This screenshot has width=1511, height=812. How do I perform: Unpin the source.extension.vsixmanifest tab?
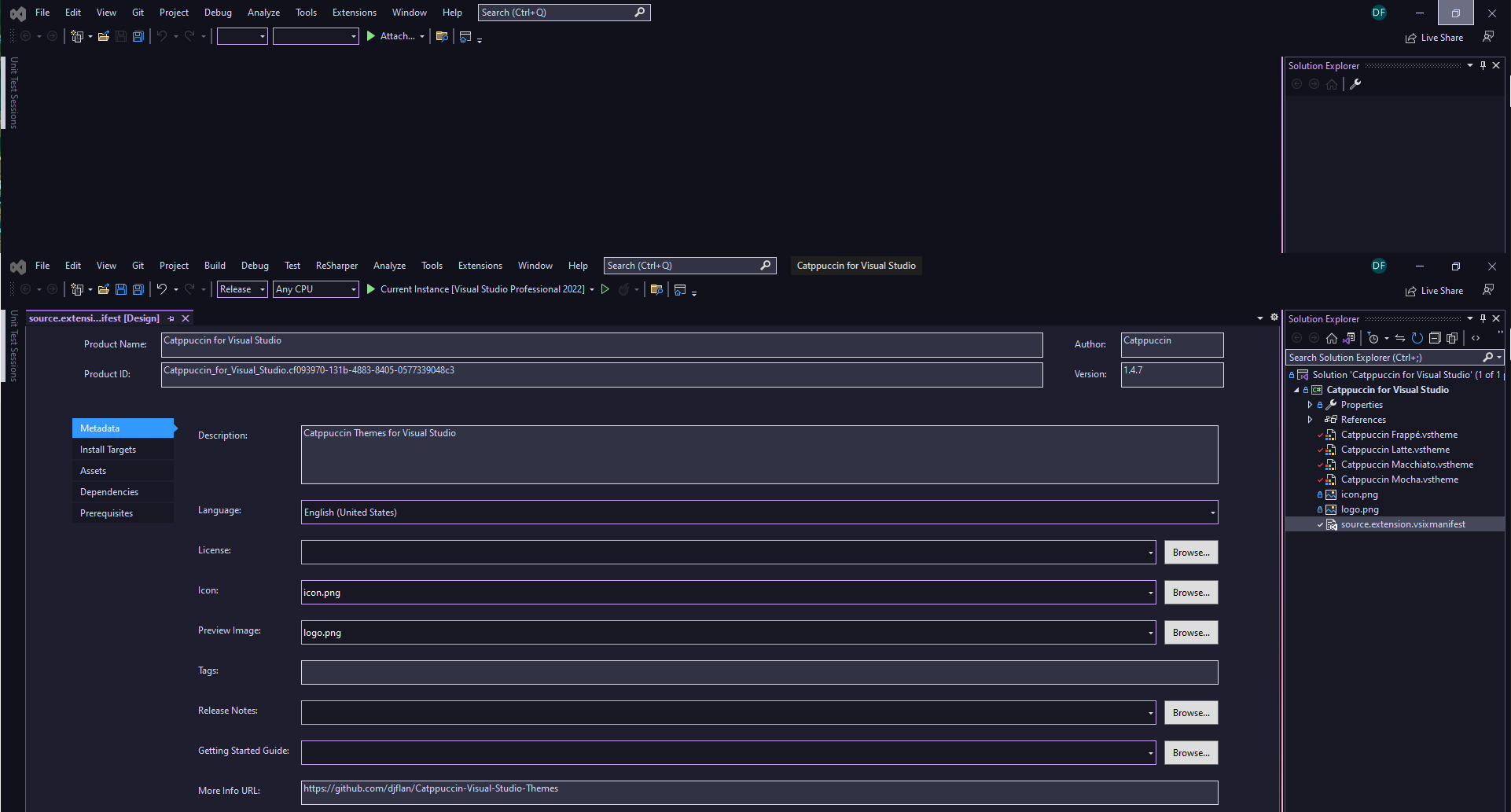(x=171, y=318)
